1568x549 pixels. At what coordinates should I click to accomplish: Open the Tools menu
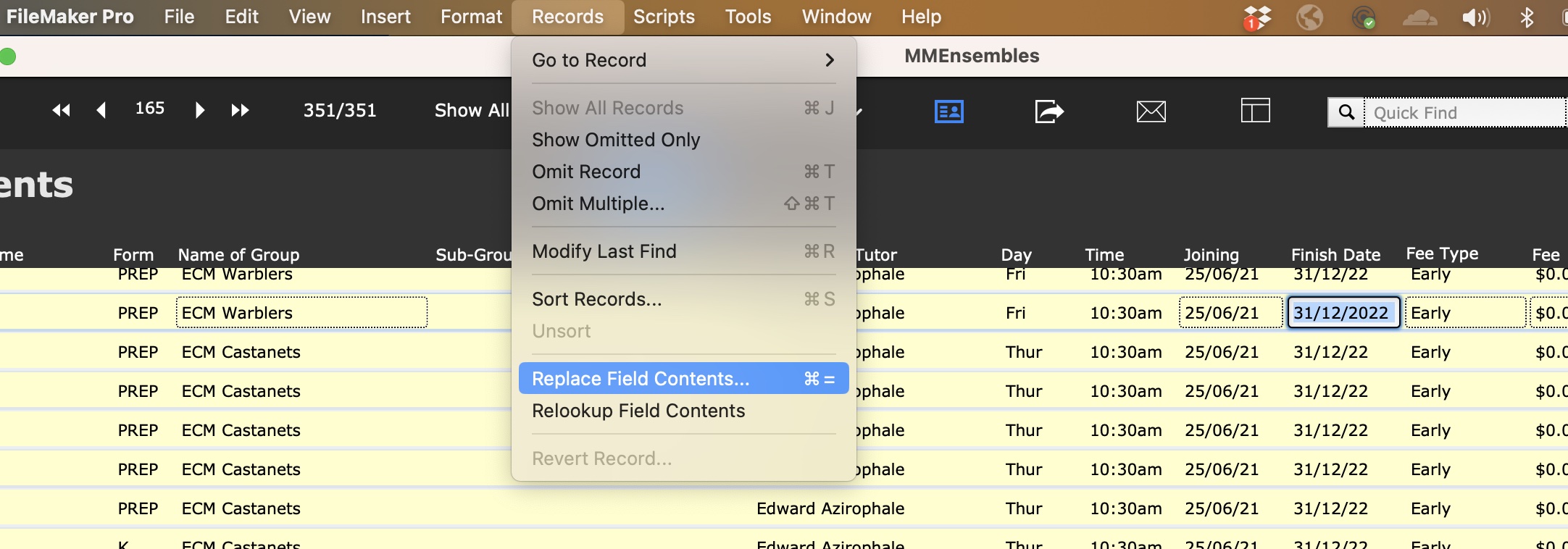click(748, 17)
